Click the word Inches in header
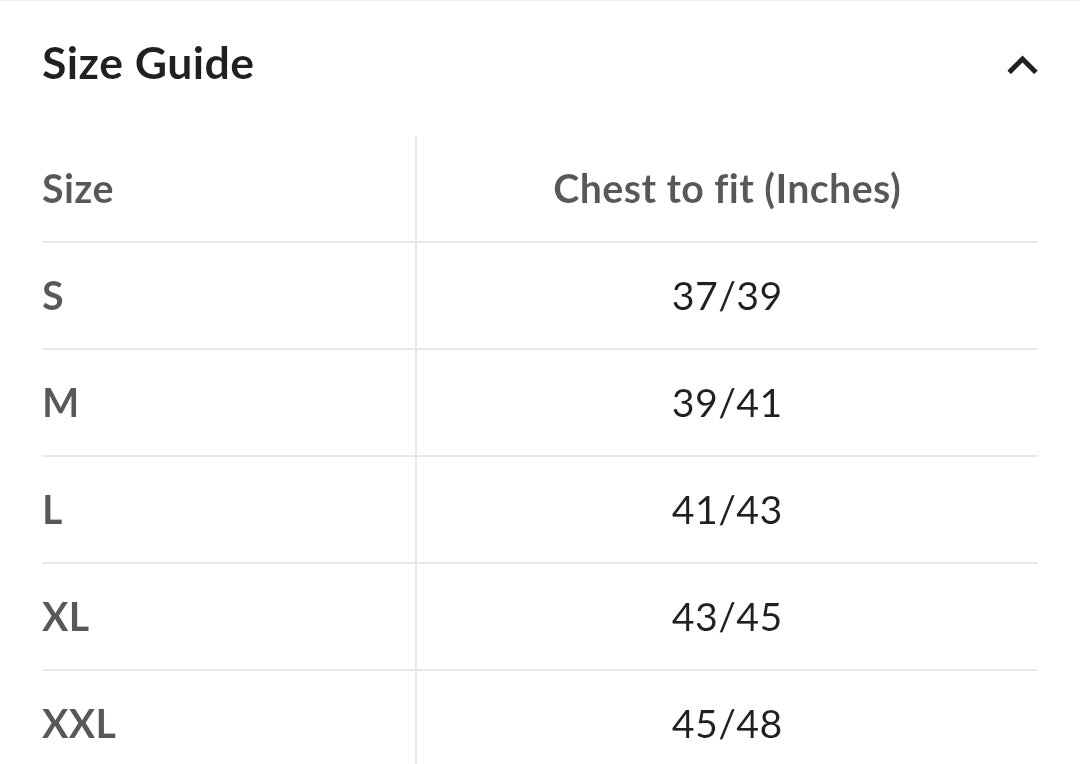Screen dimensions: 1080x764 [x=833, y=189]
